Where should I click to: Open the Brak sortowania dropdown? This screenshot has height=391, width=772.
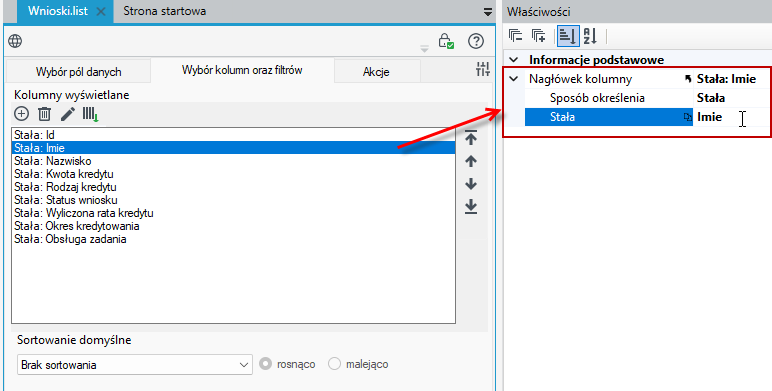click(x=135, y=365)
